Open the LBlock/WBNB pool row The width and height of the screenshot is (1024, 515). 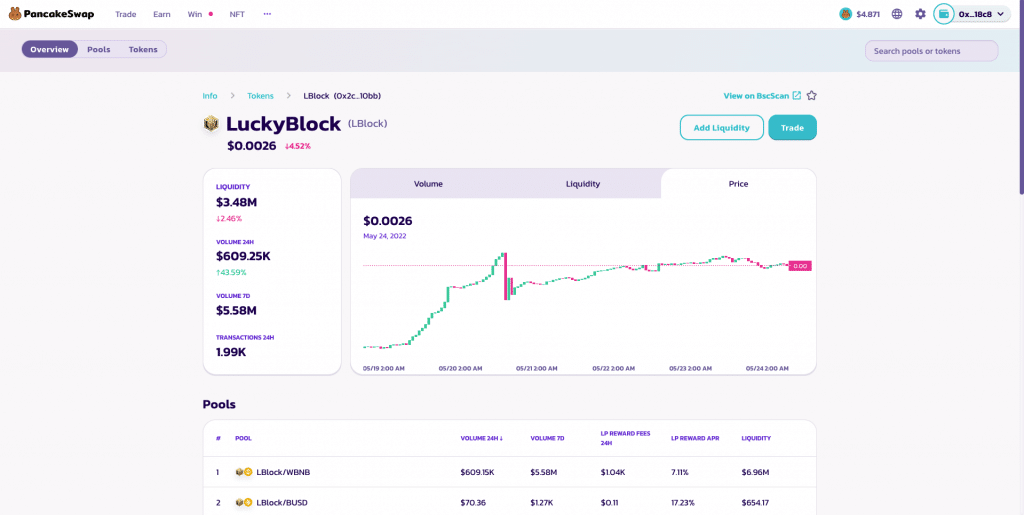(509, 472)
